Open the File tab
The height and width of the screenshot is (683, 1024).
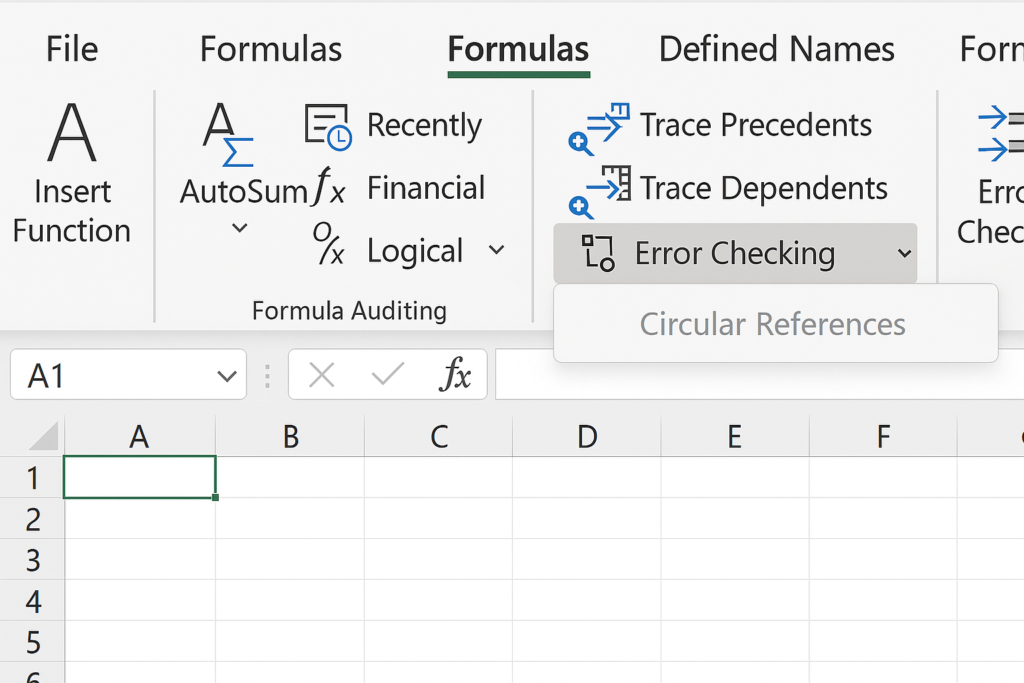[x=72, y=49]
